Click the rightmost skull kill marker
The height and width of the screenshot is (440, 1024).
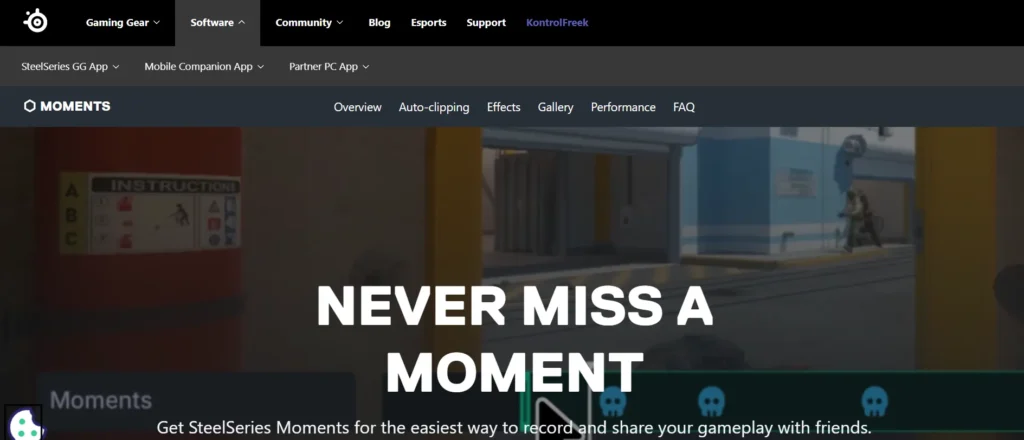coord(874,401)
